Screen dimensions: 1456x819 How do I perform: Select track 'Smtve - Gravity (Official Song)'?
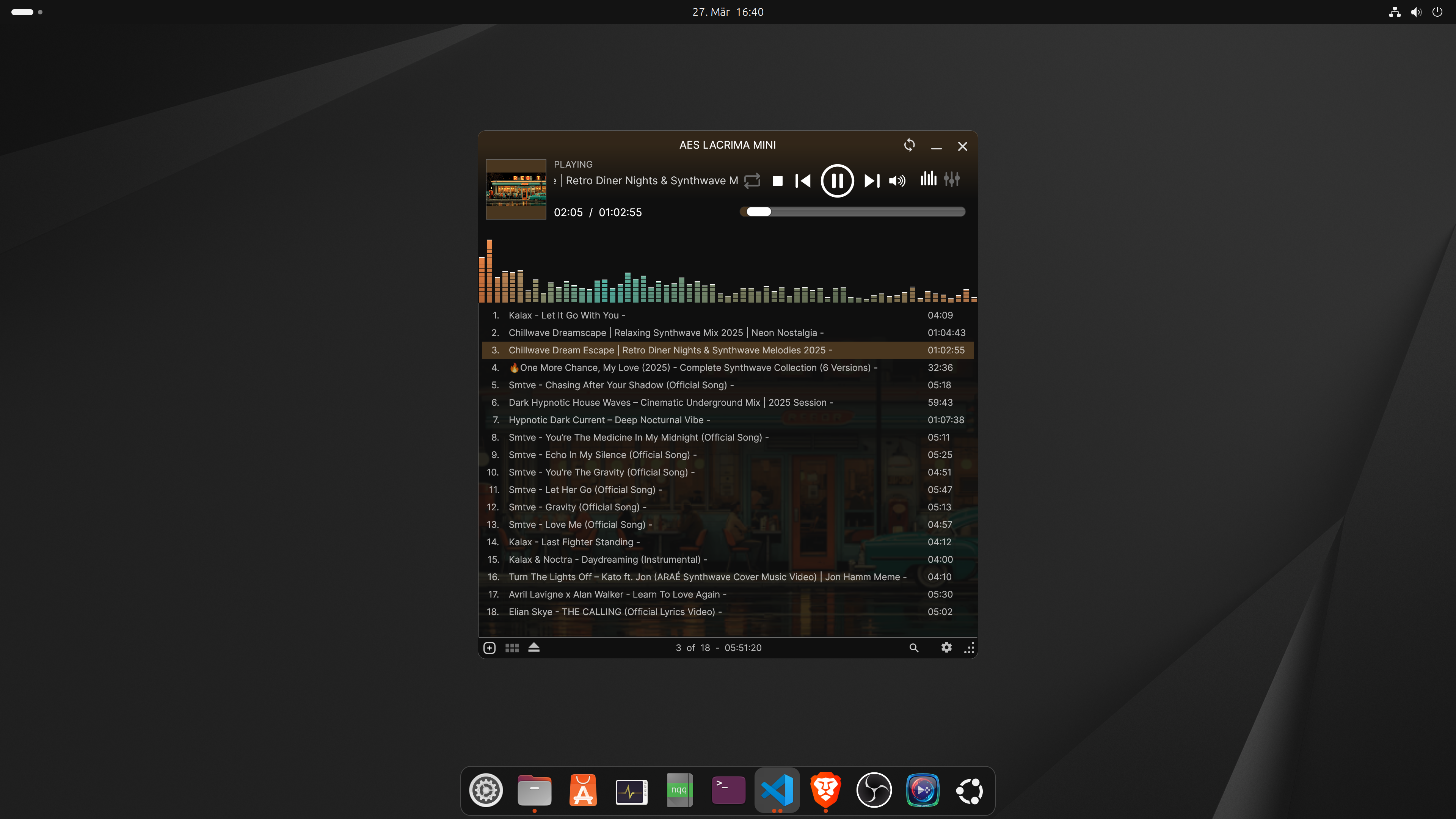[728, 507]
